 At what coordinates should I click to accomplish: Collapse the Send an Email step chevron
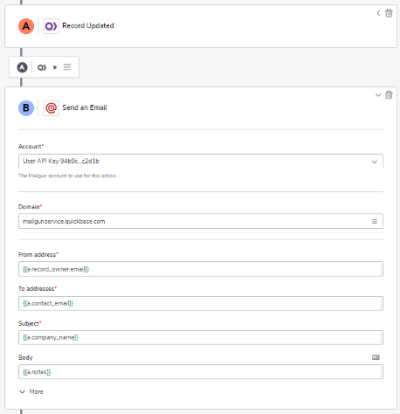pyautogui.click(x=378, y=95)
